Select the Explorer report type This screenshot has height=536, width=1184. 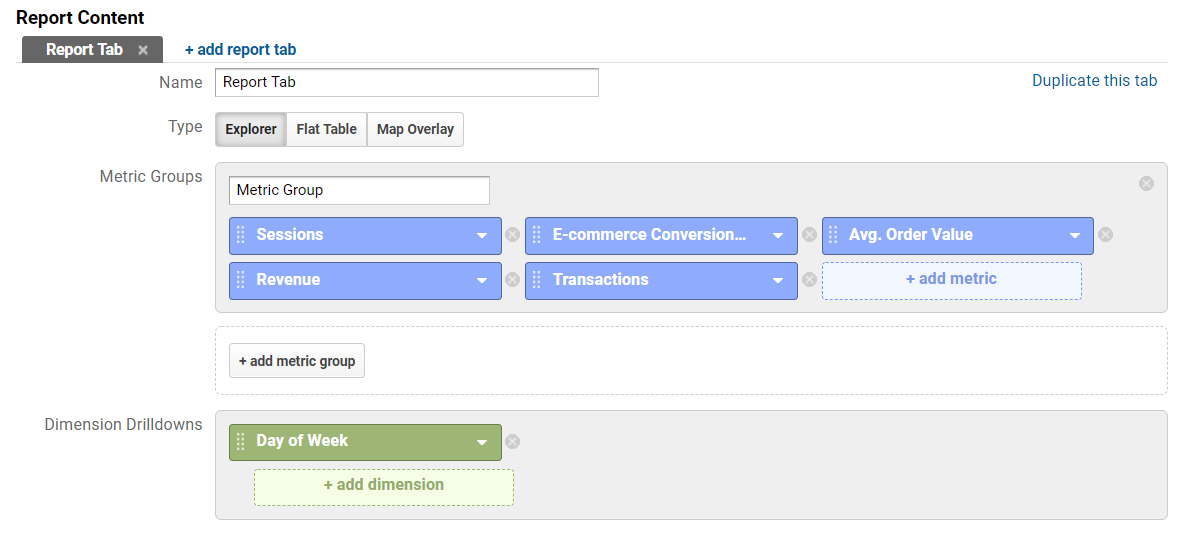pos(251,129)
